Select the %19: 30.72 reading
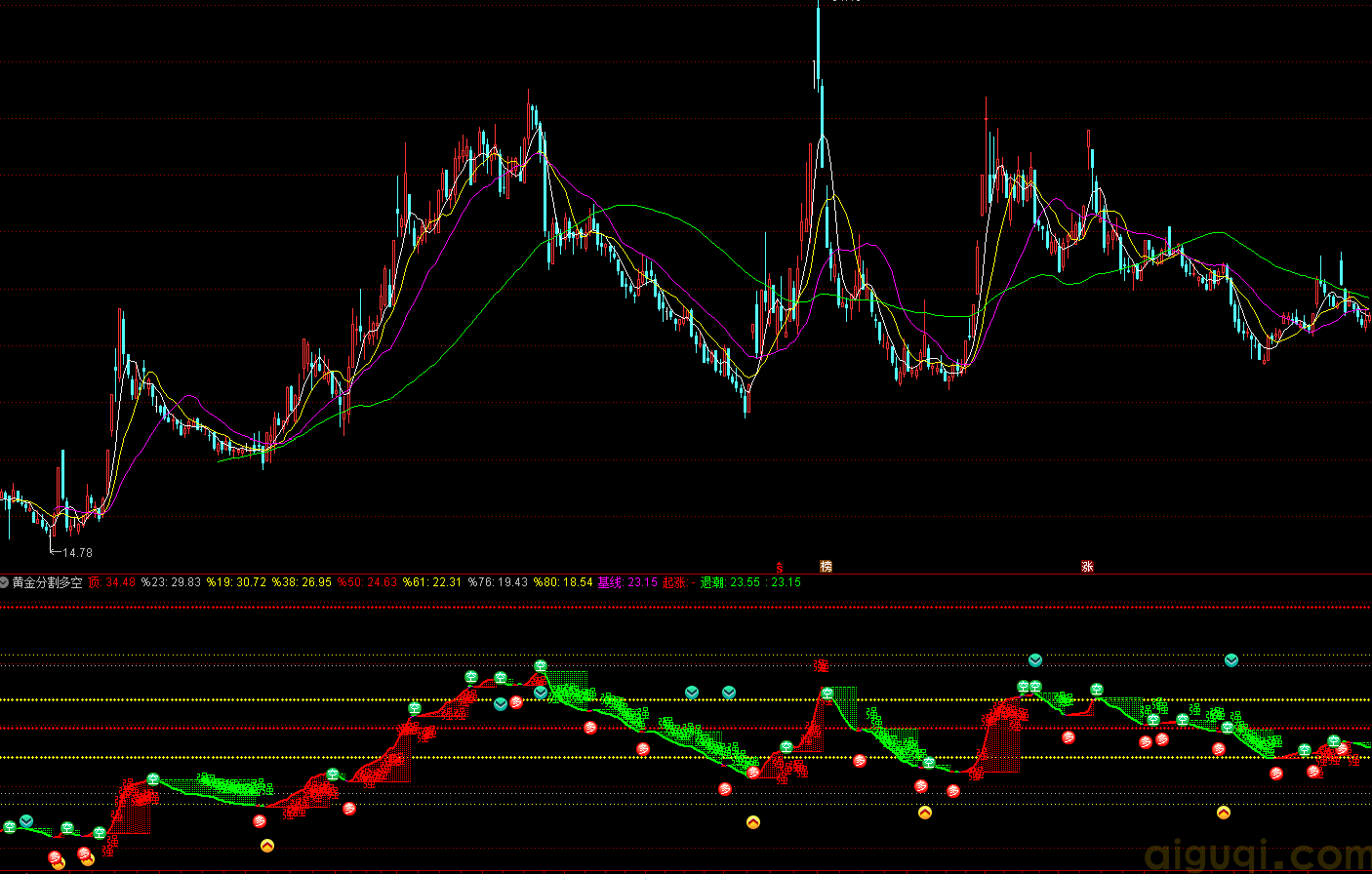Viewport: 1372px width, 874px height. click(x=236, y=582)
